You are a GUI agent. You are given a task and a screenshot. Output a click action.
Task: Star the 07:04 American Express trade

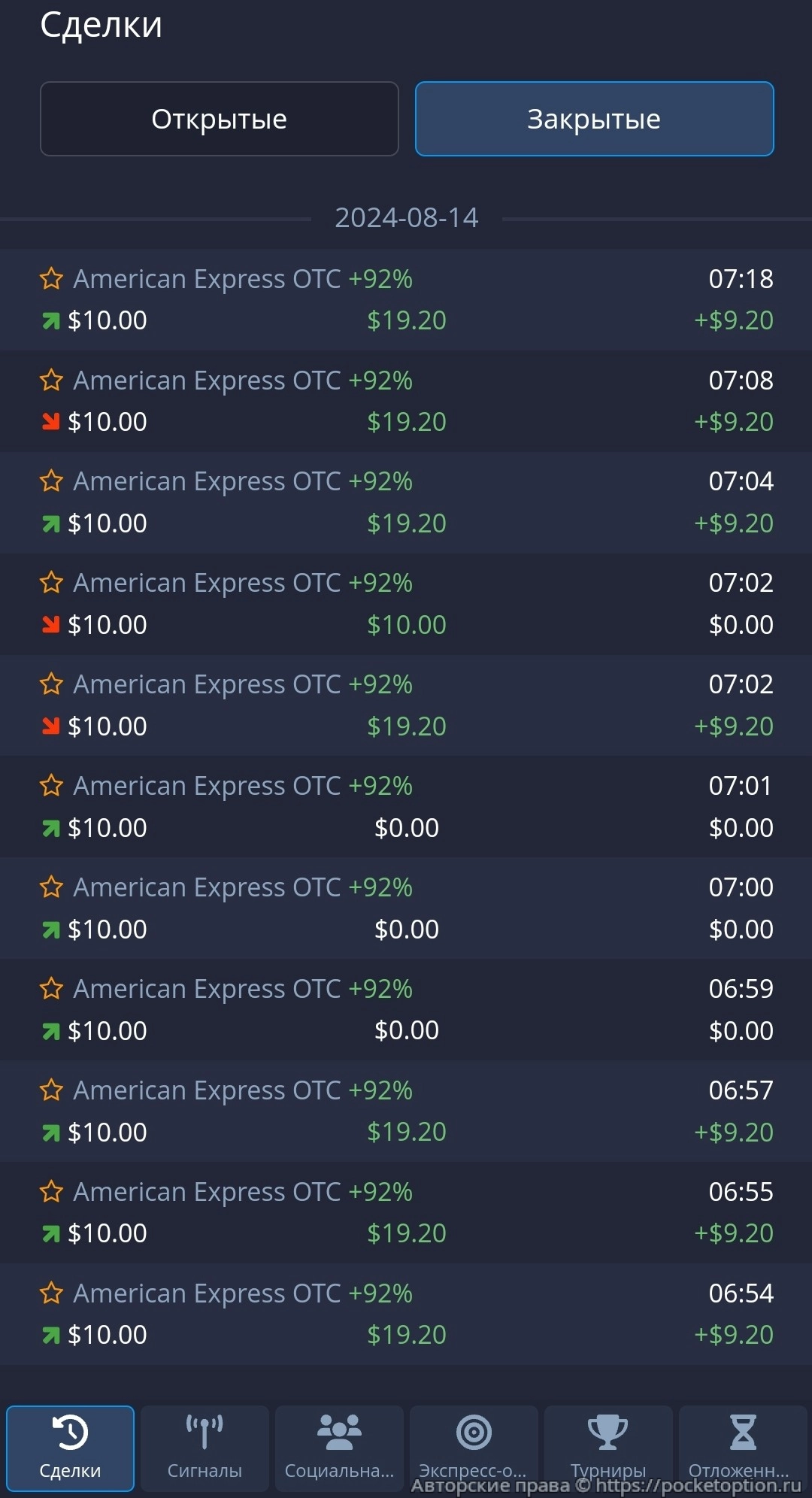tap(51, 481)
